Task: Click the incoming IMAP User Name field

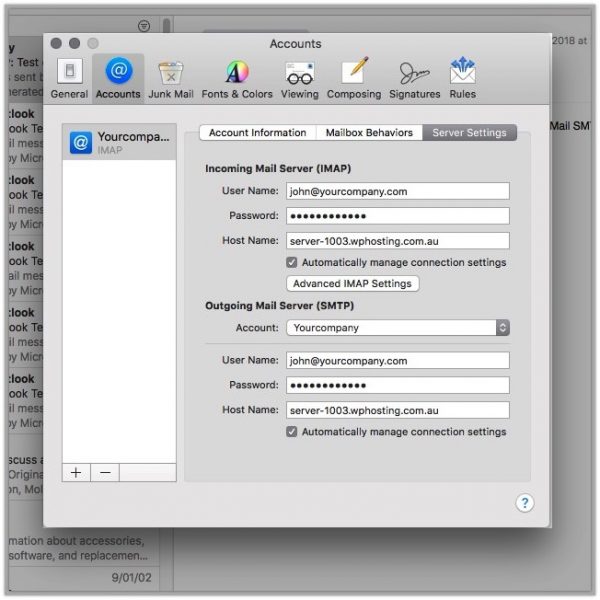Action: (x=398, y=191)
